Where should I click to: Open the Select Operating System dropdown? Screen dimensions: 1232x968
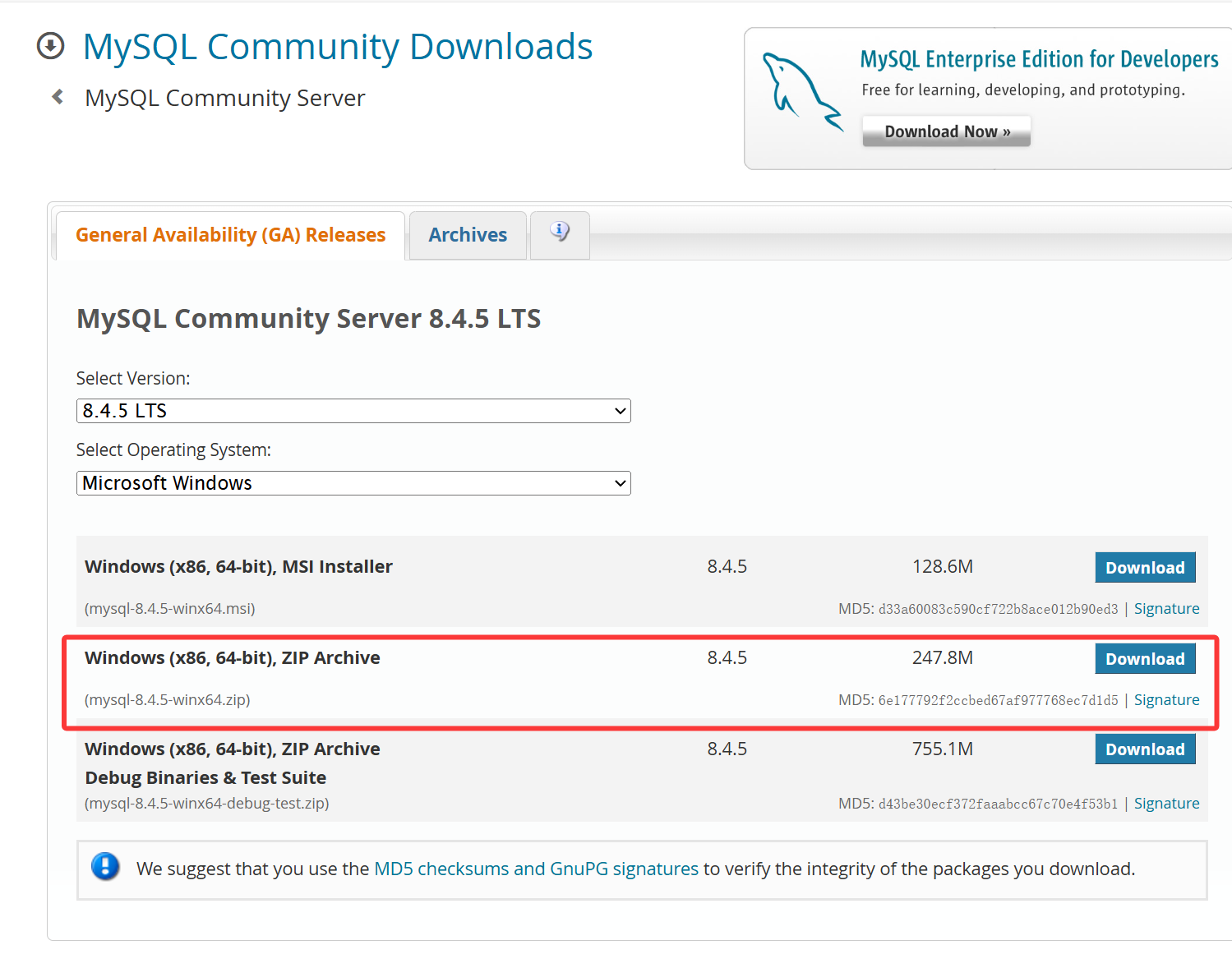click(x=353, y=483)
